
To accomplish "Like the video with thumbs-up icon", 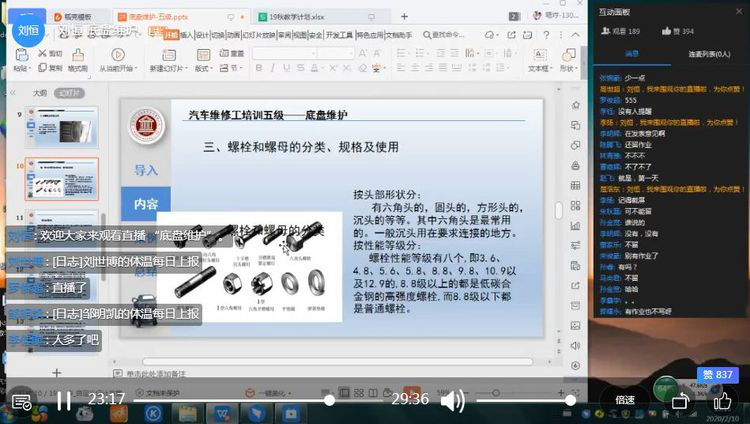I will (722, 401).
